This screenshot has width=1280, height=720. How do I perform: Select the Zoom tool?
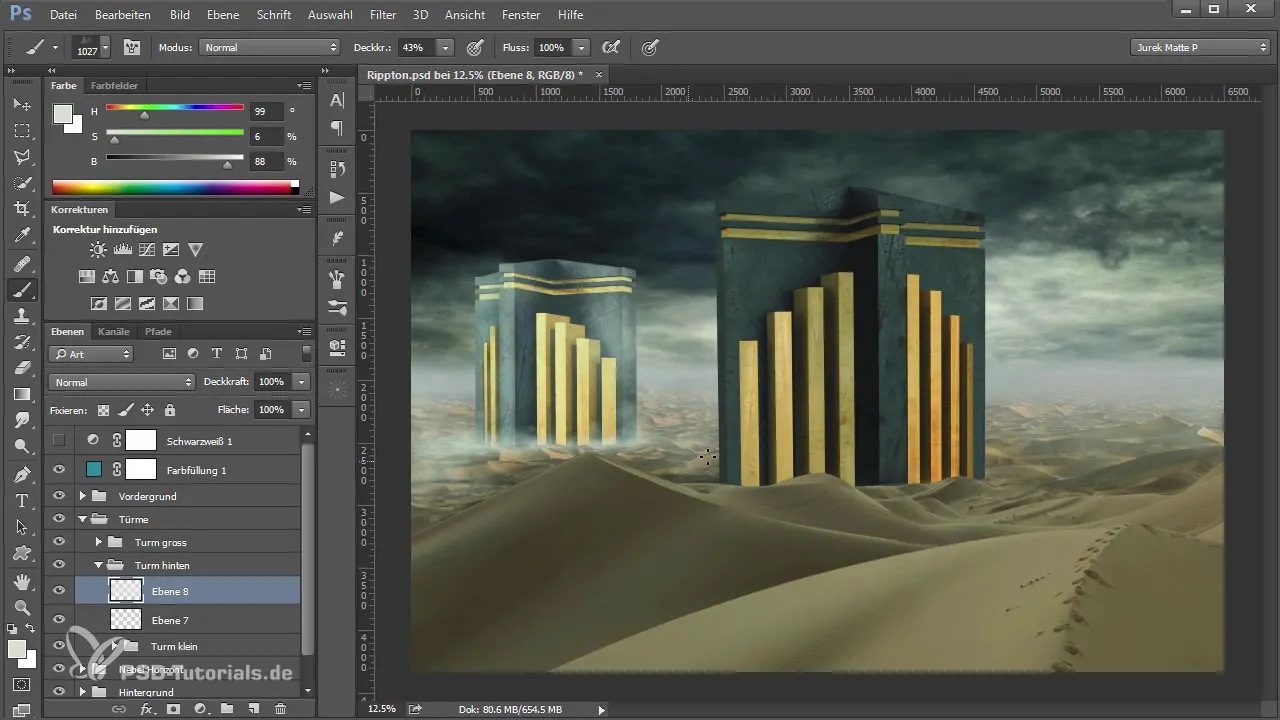point(22,607)
